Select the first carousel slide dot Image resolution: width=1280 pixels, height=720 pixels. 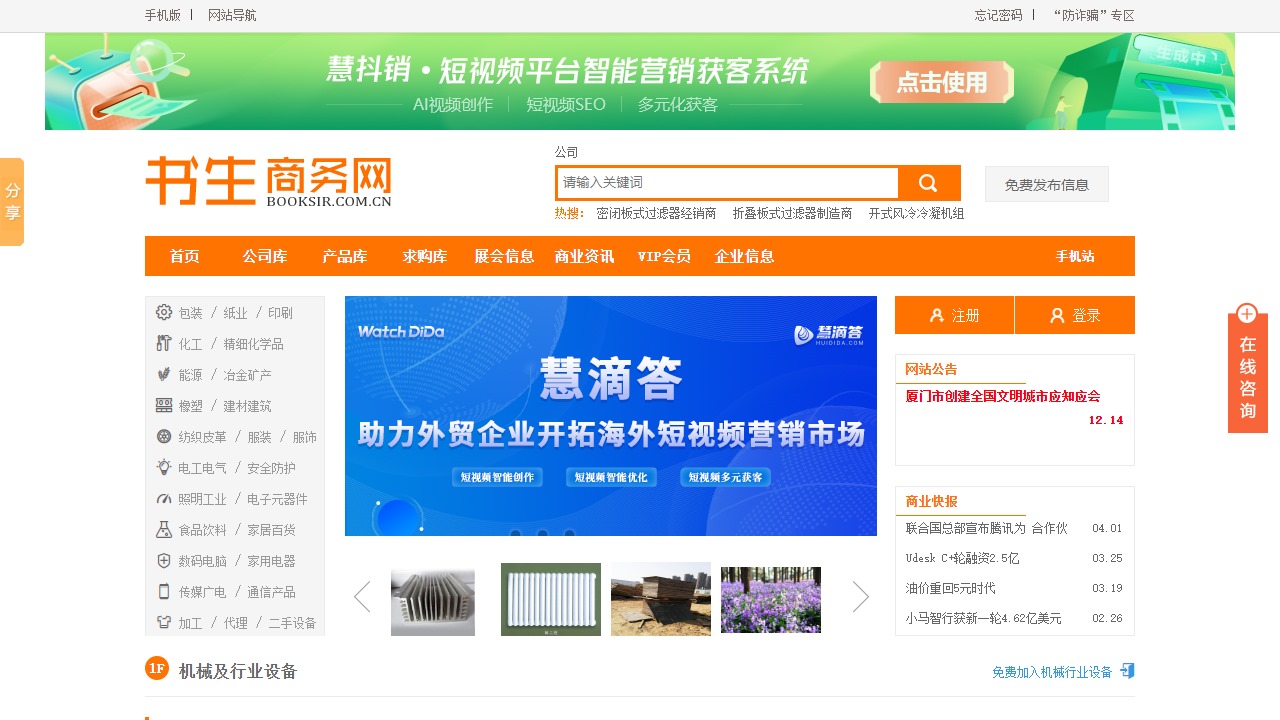click(x=515, y=535)
